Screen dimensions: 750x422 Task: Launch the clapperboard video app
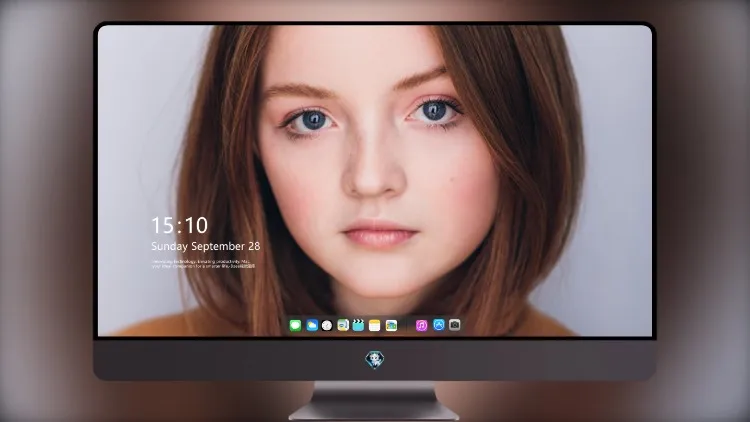[358, 325]
